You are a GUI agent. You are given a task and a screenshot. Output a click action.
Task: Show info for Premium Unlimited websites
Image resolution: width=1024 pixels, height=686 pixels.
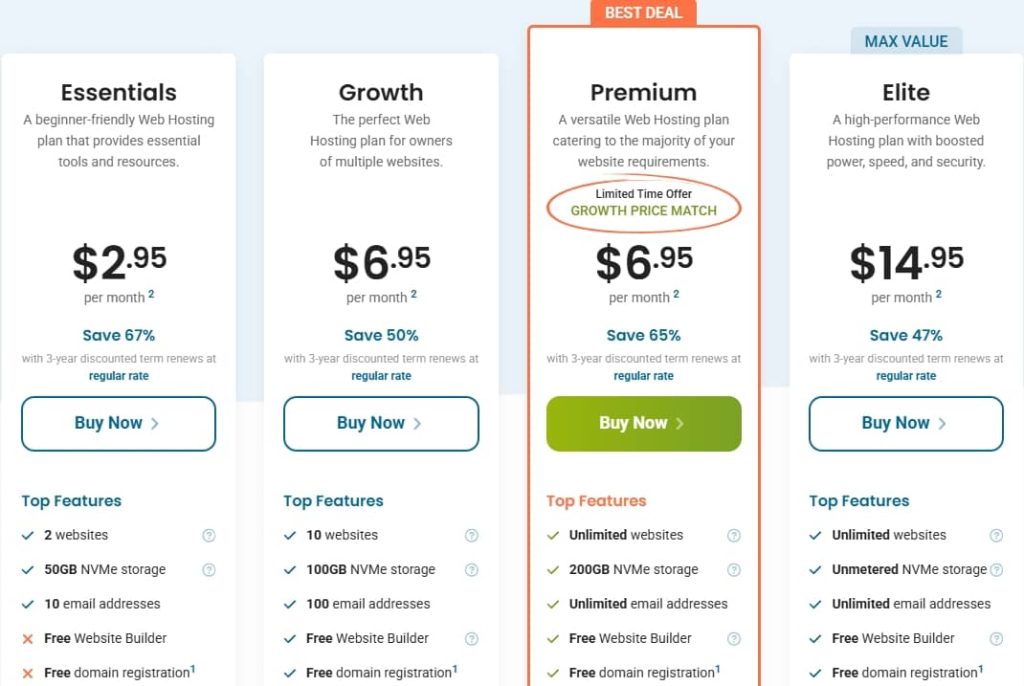click(734, 535)
